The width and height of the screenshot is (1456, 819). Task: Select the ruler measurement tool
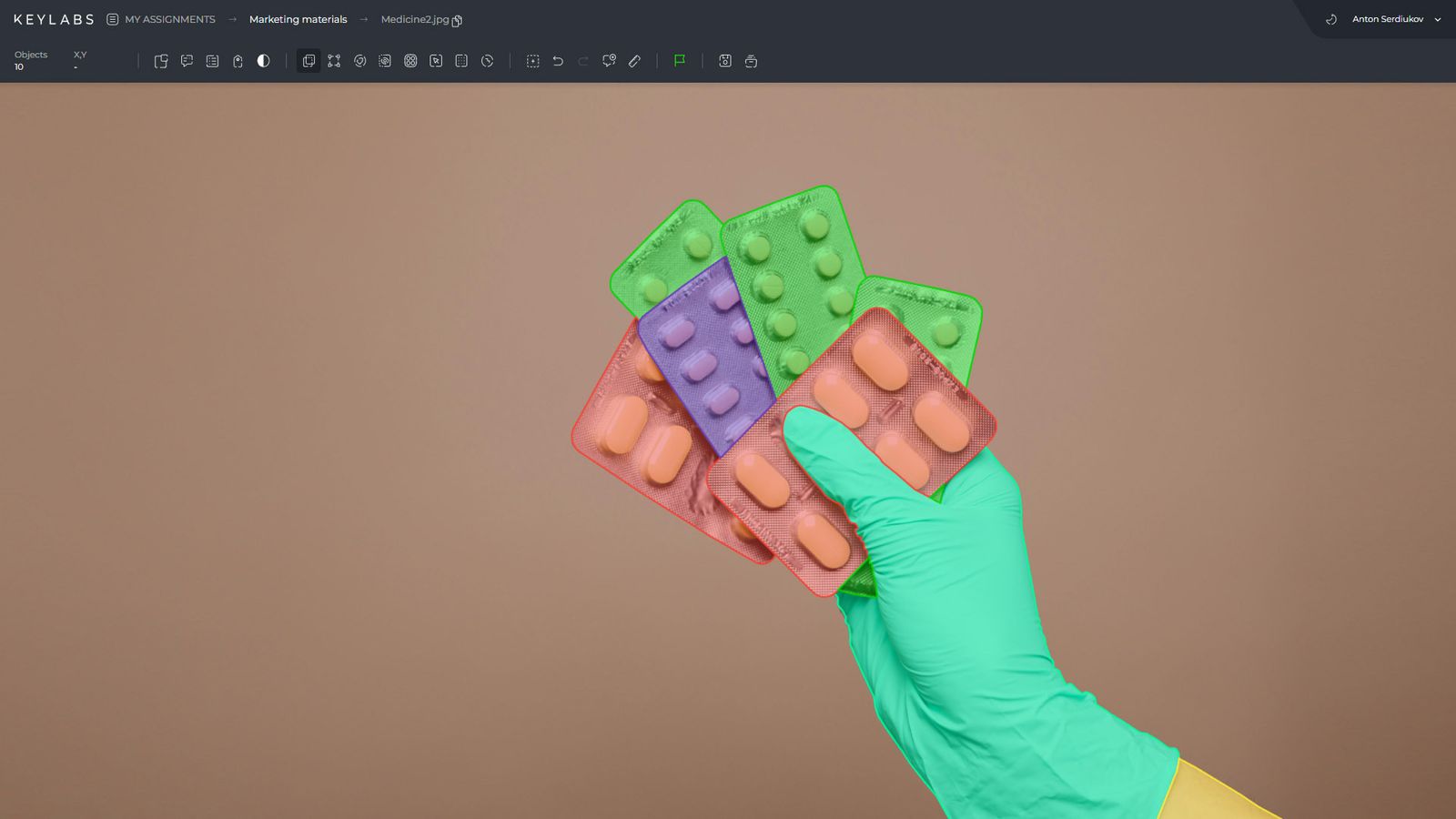pos(634,61)
